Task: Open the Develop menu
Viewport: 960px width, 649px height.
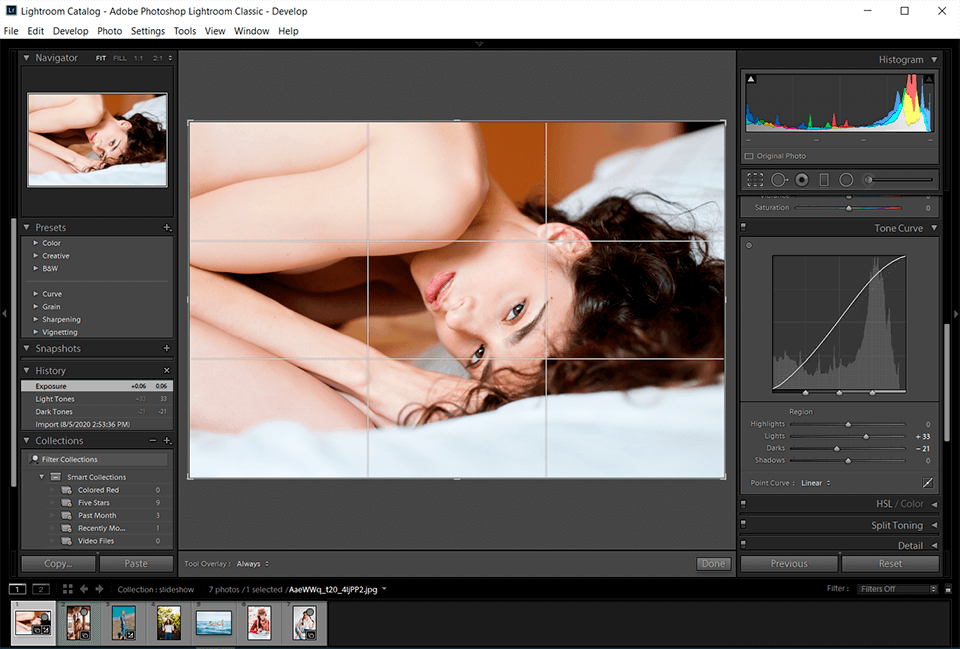Action: pos(70,31)
